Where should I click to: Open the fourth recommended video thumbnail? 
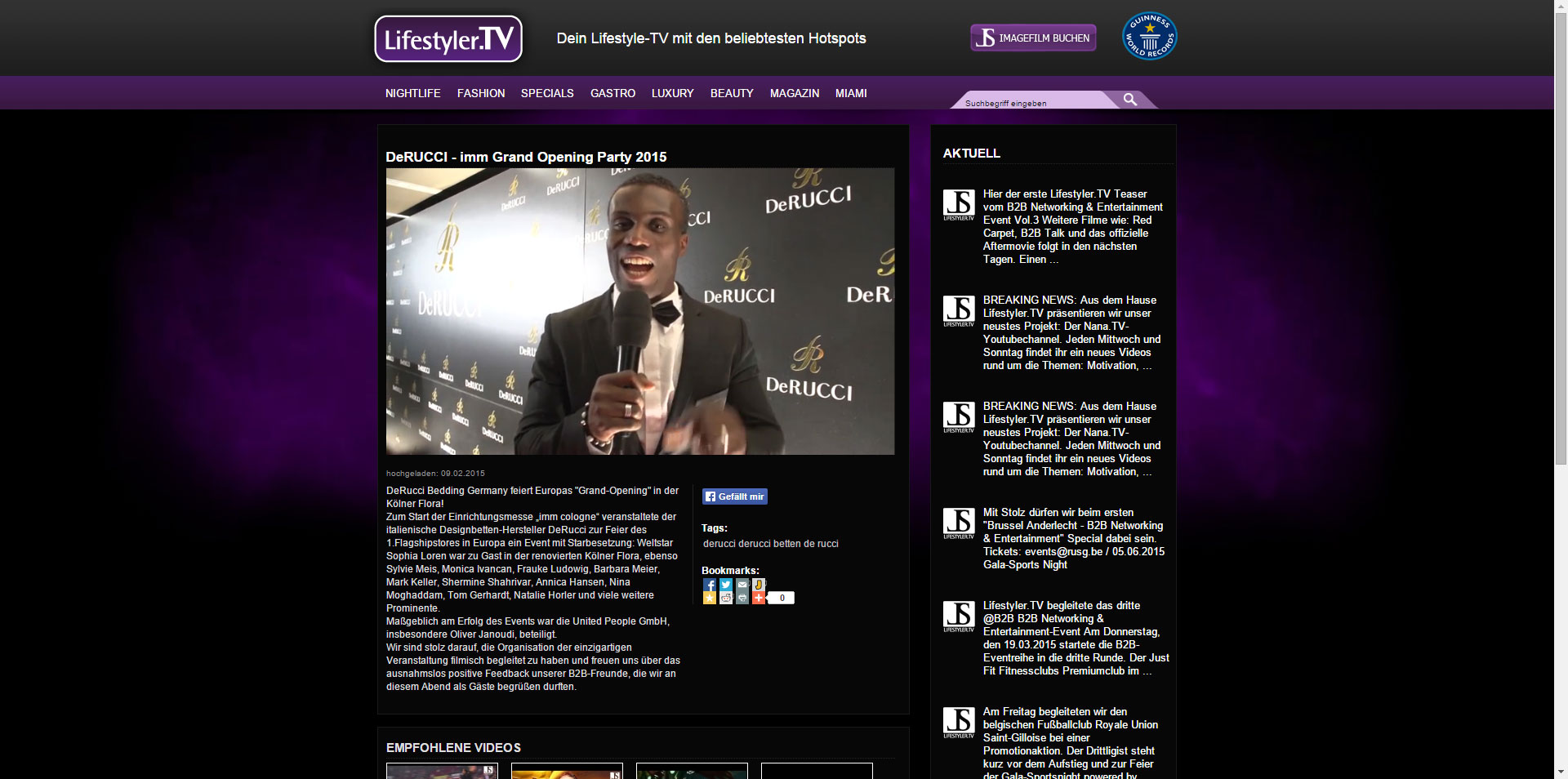pos(817,771)
